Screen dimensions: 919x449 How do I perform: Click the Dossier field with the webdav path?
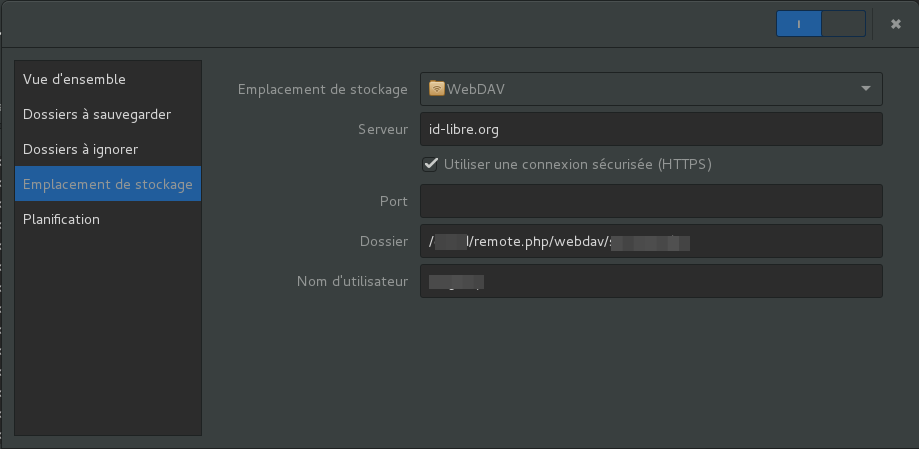coord(650,241)
